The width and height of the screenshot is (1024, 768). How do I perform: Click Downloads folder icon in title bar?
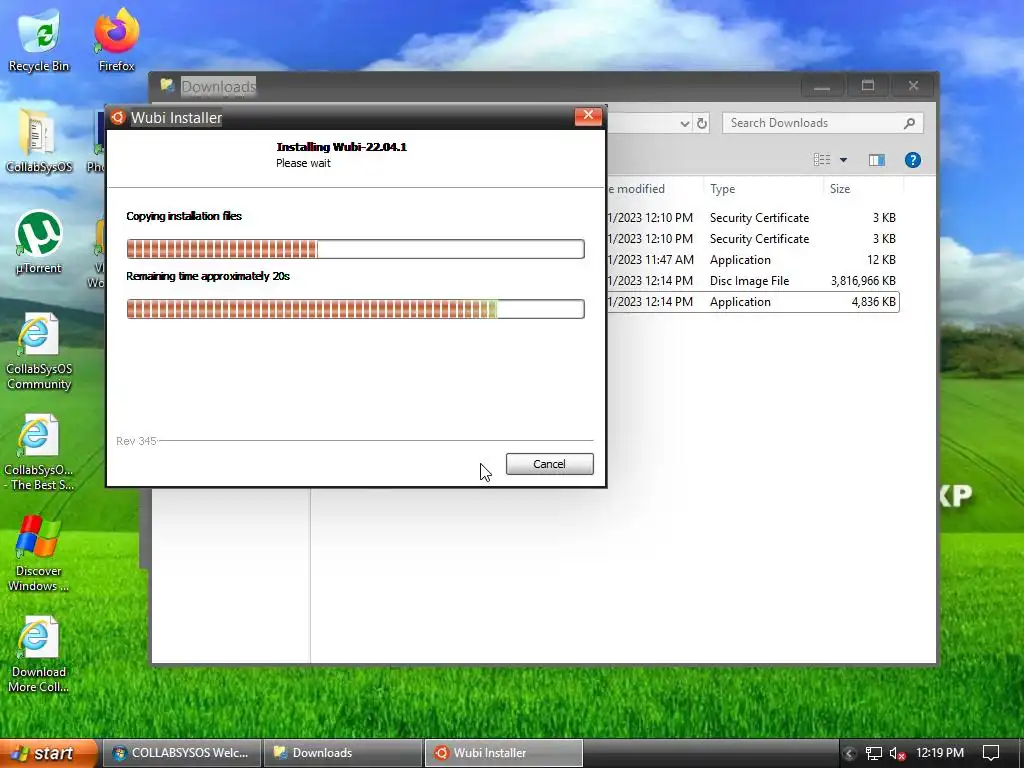[x=168, y=86]
